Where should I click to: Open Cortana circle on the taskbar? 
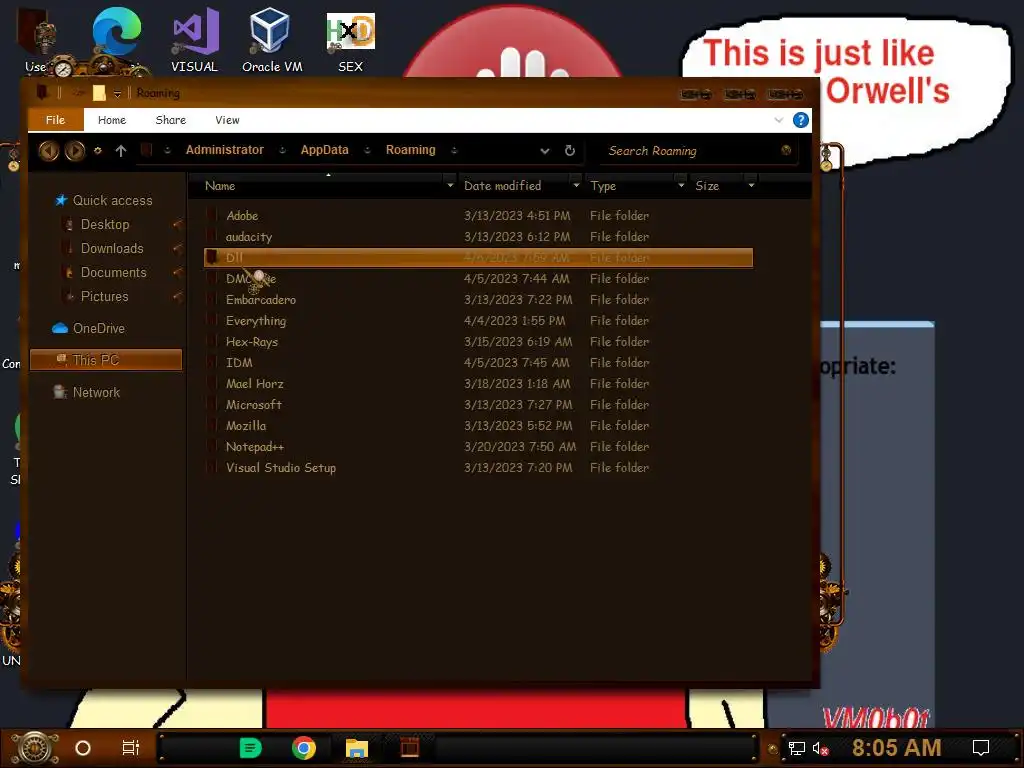(83, 748)
